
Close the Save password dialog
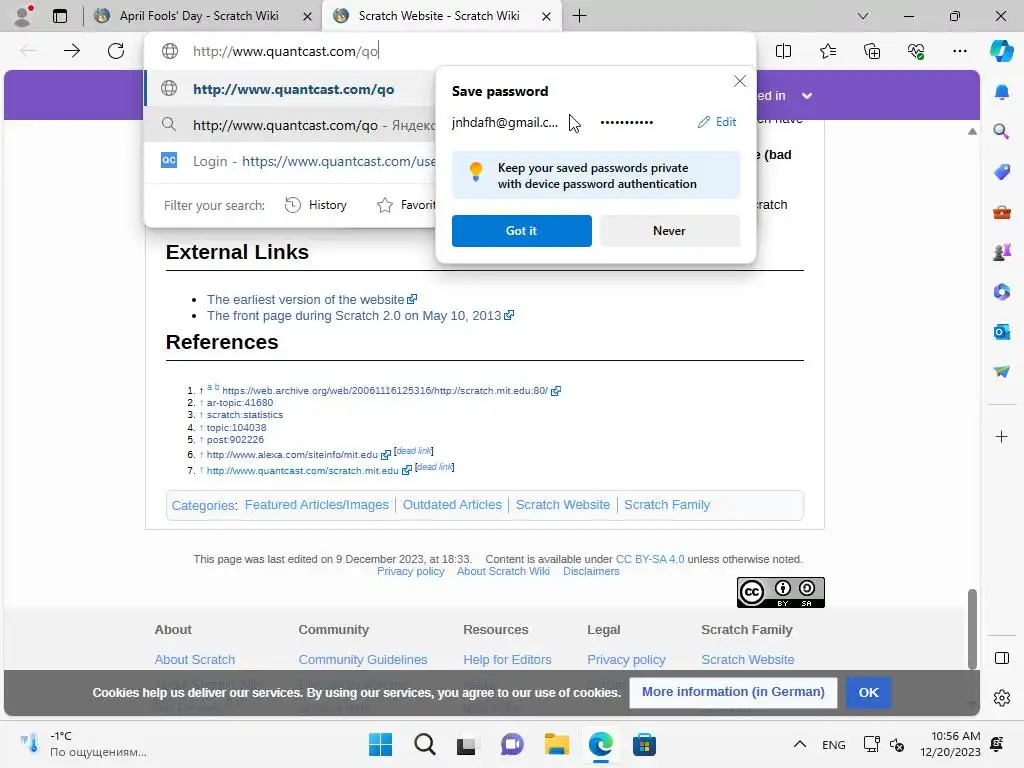[x=739, y=81]
